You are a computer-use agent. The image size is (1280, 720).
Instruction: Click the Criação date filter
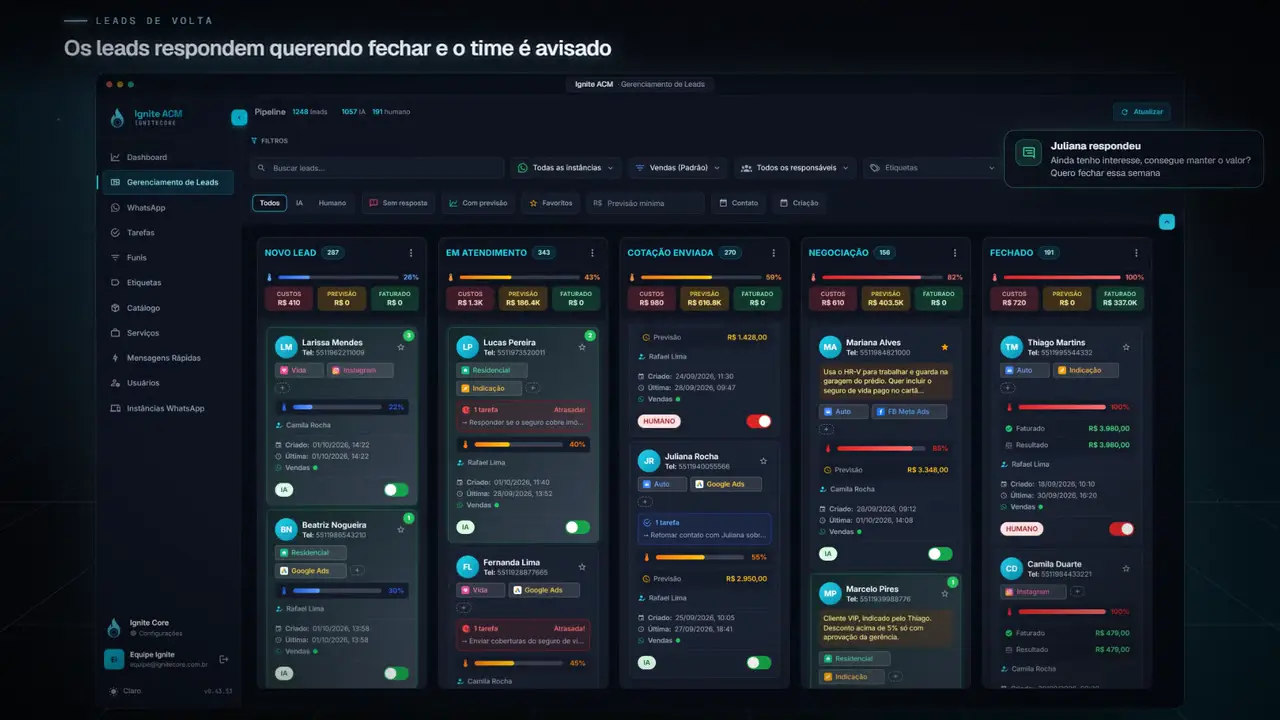tap(799, 203)
